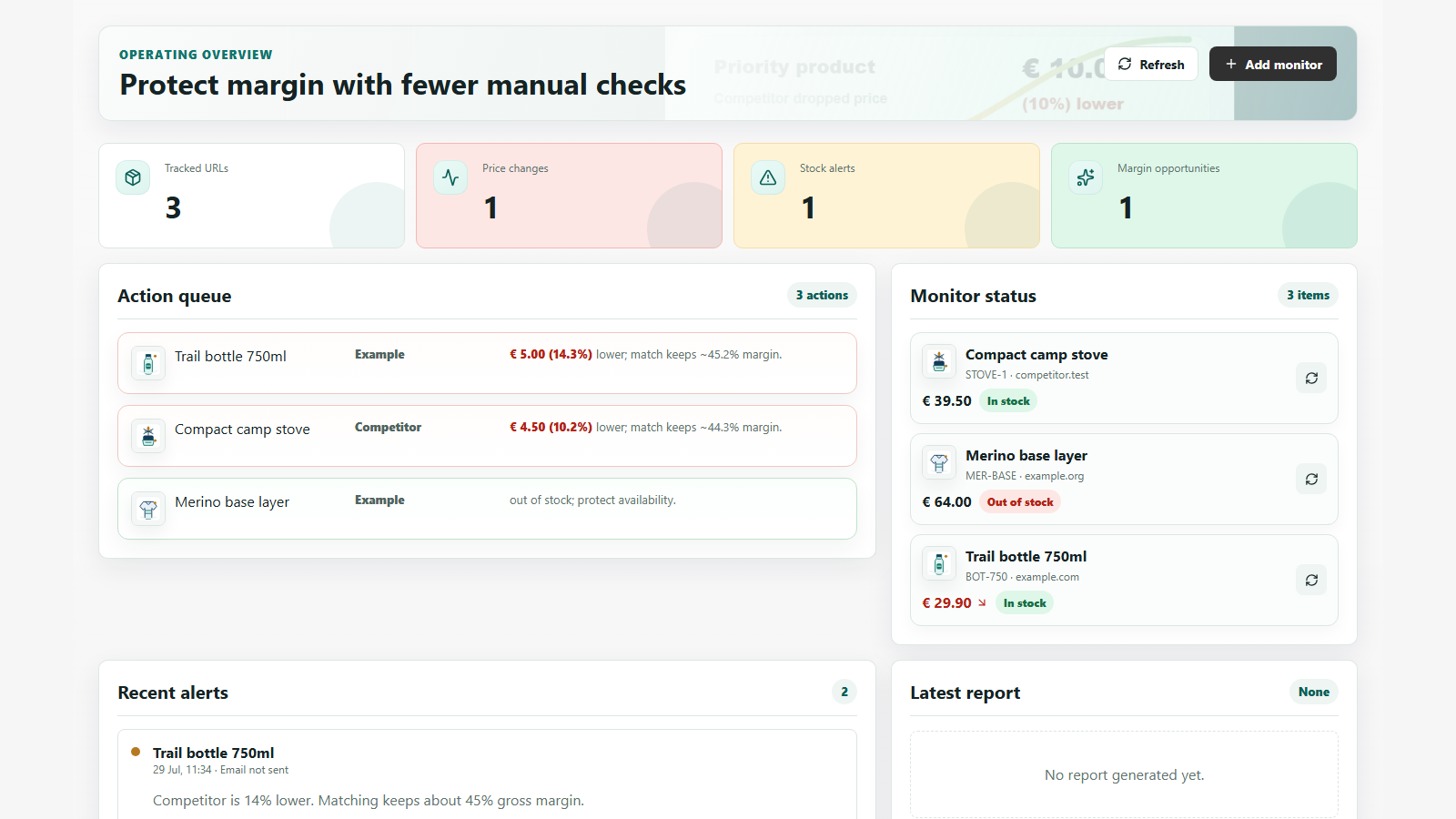Click 'BOT-750 · example.com' text
Screen dimensions: 1456x819
click(1022, 577)
